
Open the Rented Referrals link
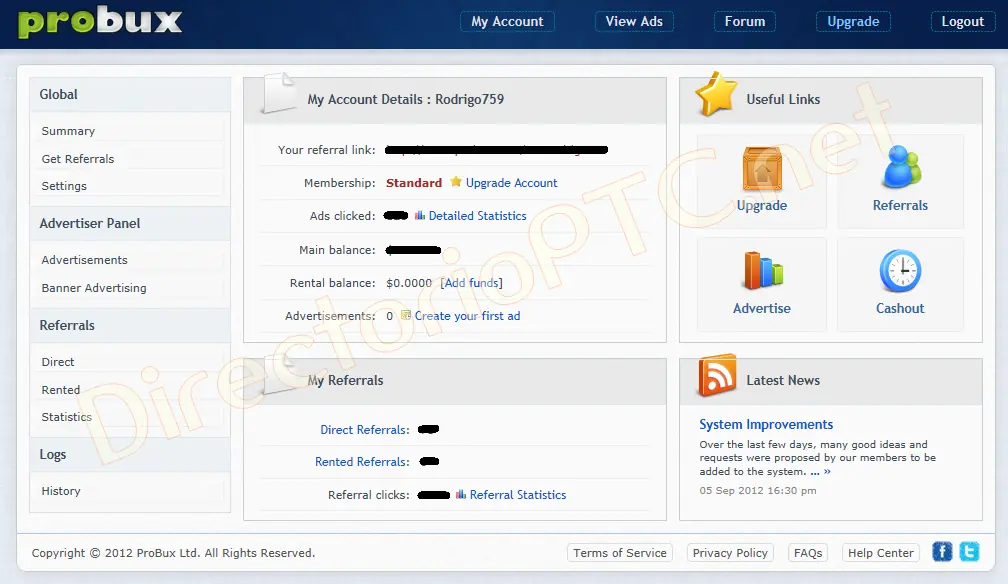(361, 462)
